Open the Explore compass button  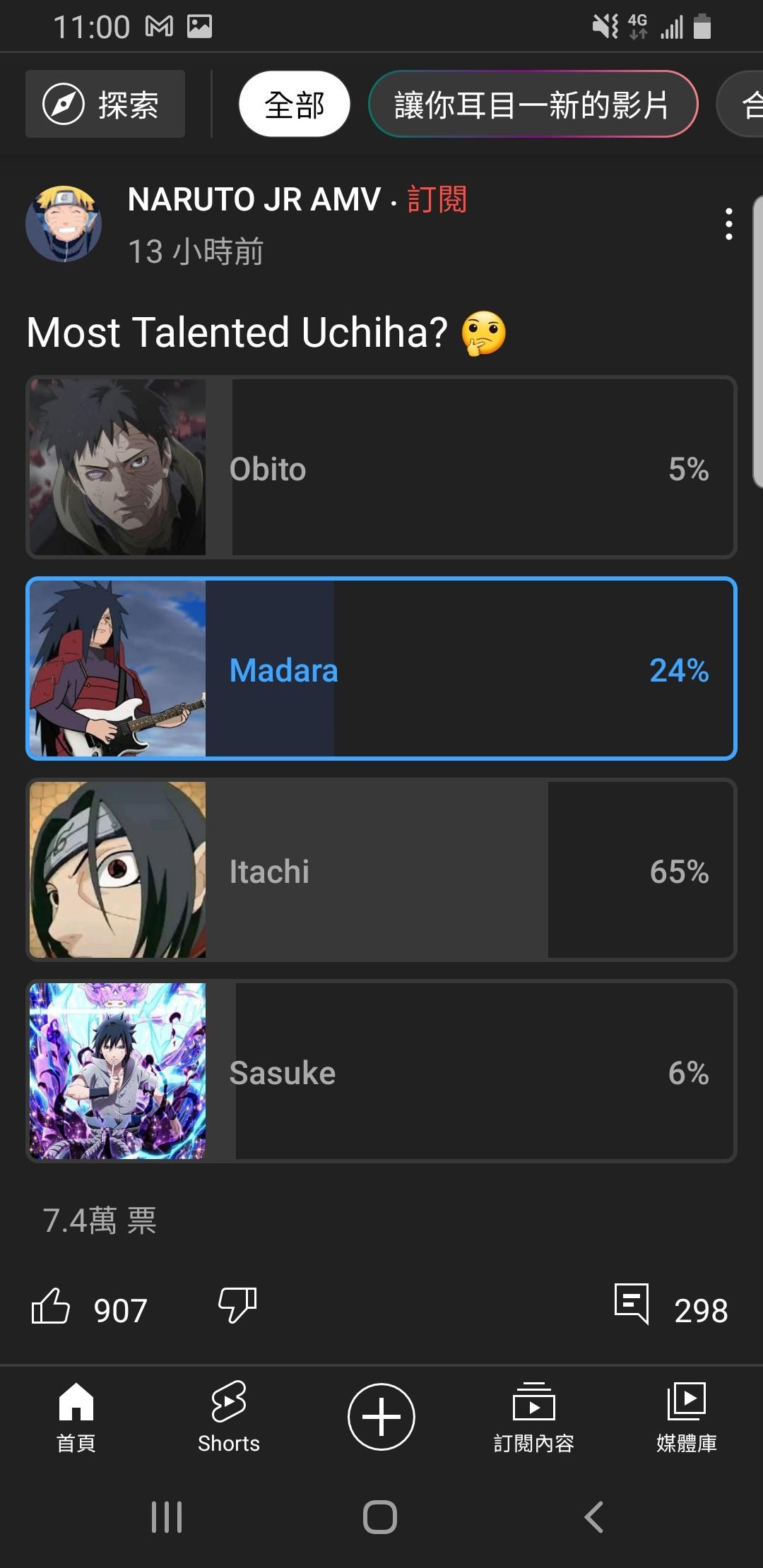pos(105,104)
